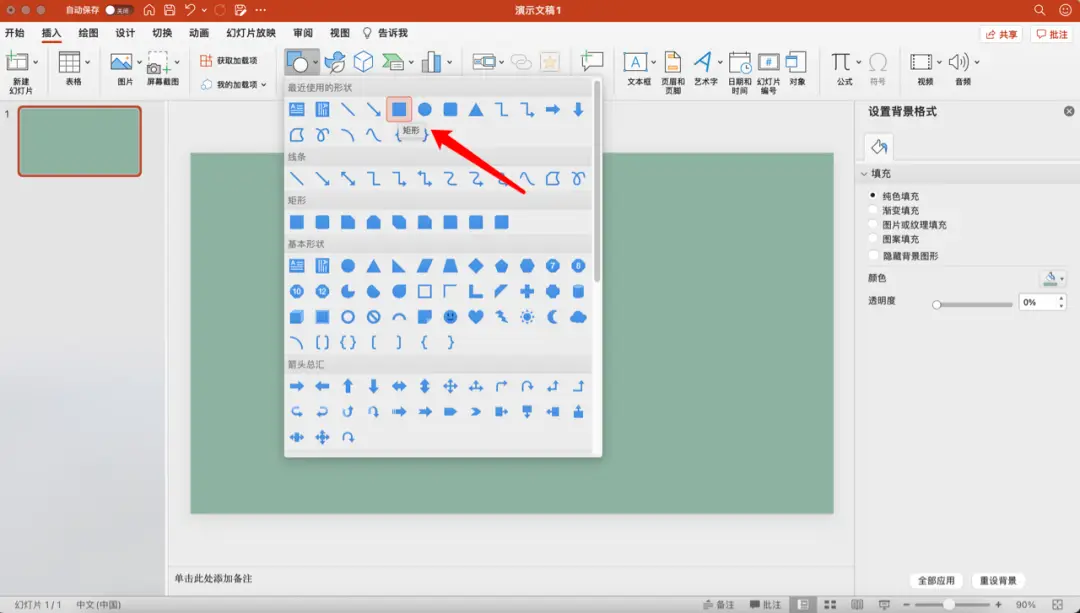Pick the oval in recently used shapes
The height and width of the screenshot is (613, 1080).
point(425,109)
